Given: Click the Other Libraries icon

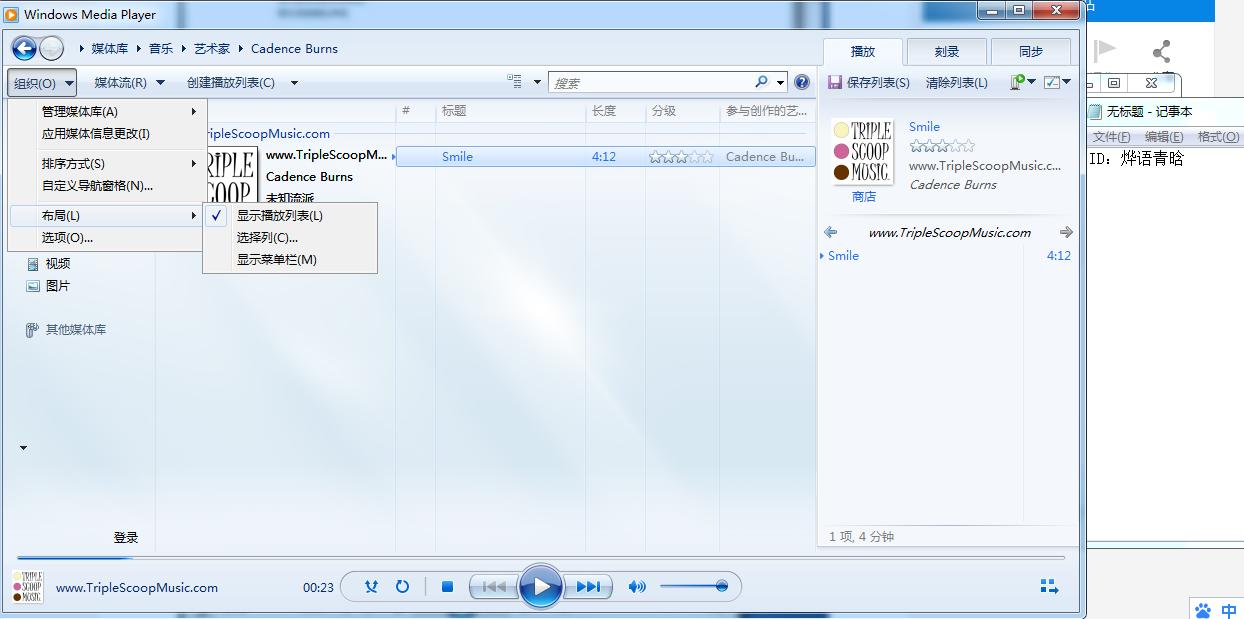Looking at the screenshot, I should tap(33, 330).
